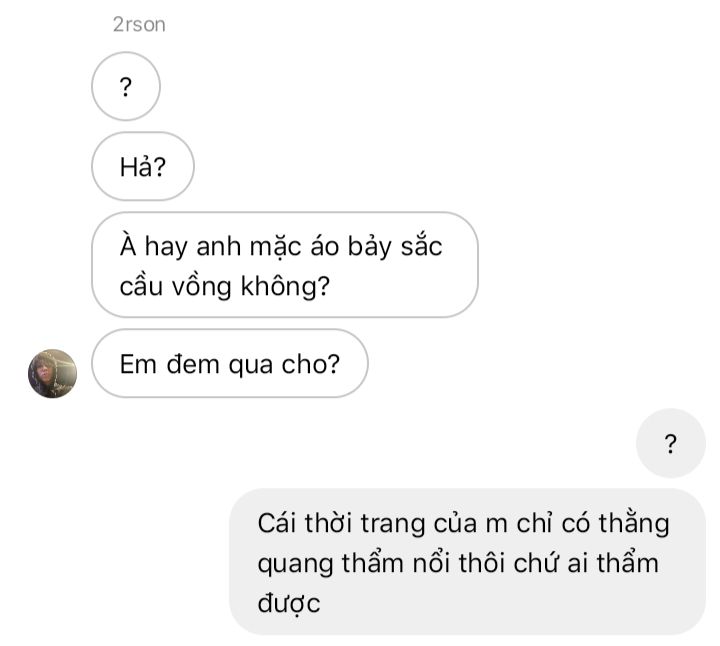Click the "thằng" word in the last message

coord(634,523)
